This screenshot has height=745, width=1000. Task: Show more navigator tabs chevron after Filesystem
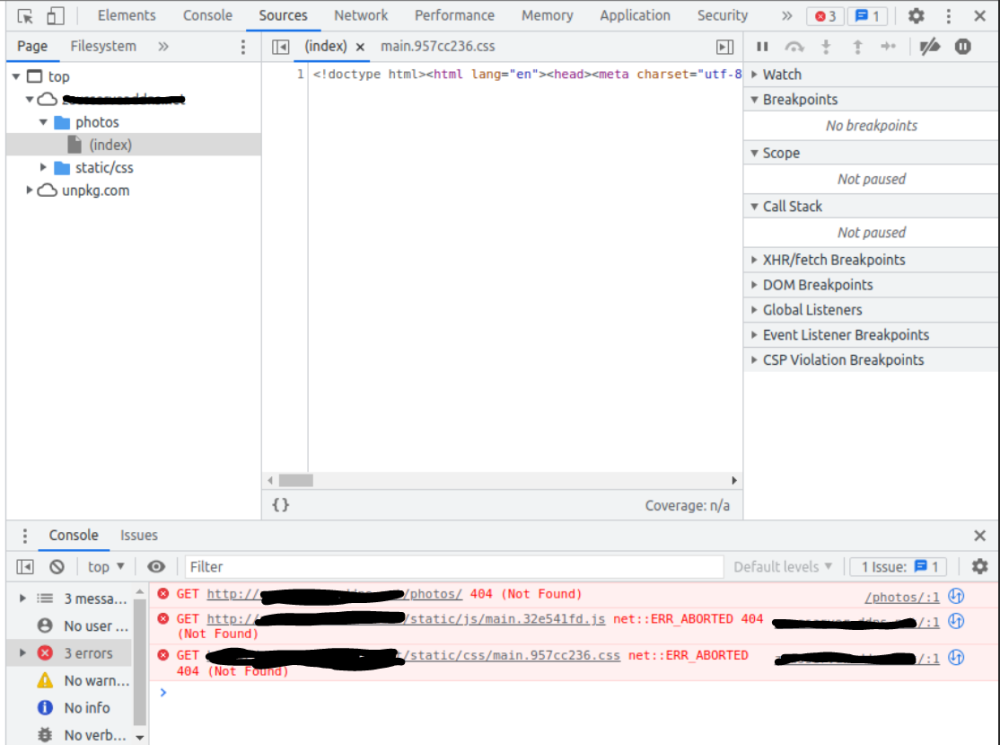pyautogui.click(x=163, y=46)
